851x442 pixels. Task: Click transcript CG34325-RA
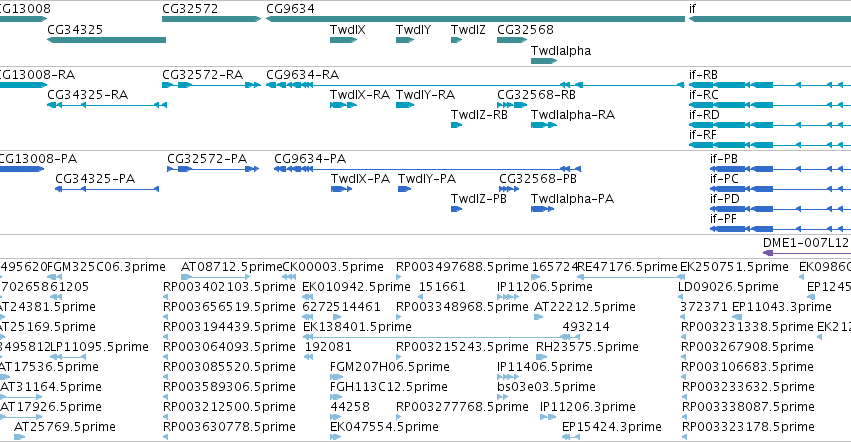(87, 94)
